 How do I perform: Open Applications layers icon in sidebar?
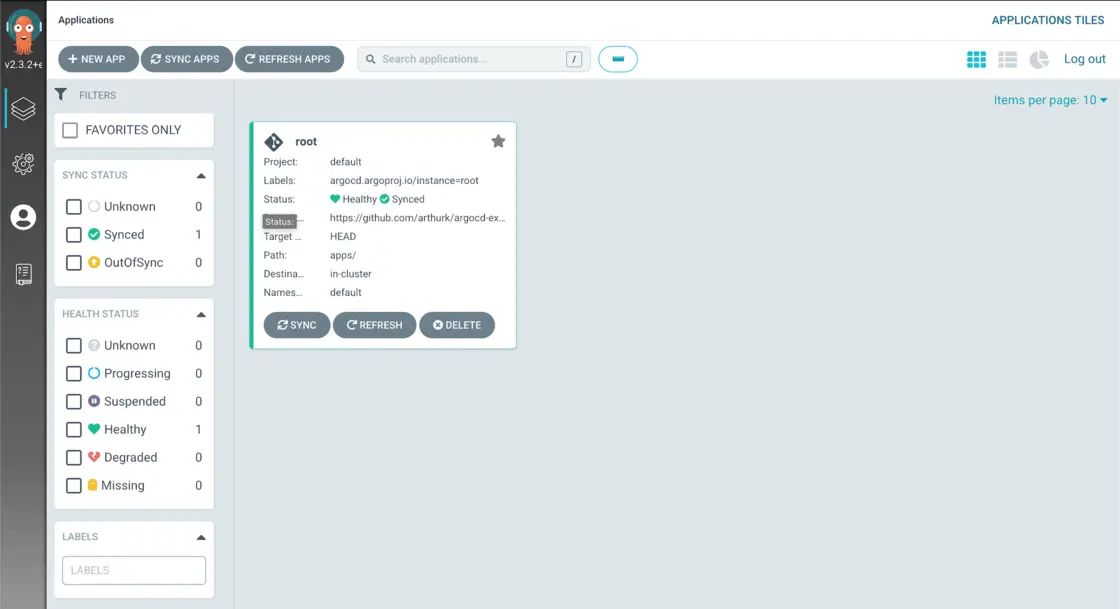click(x=23, y=108)
